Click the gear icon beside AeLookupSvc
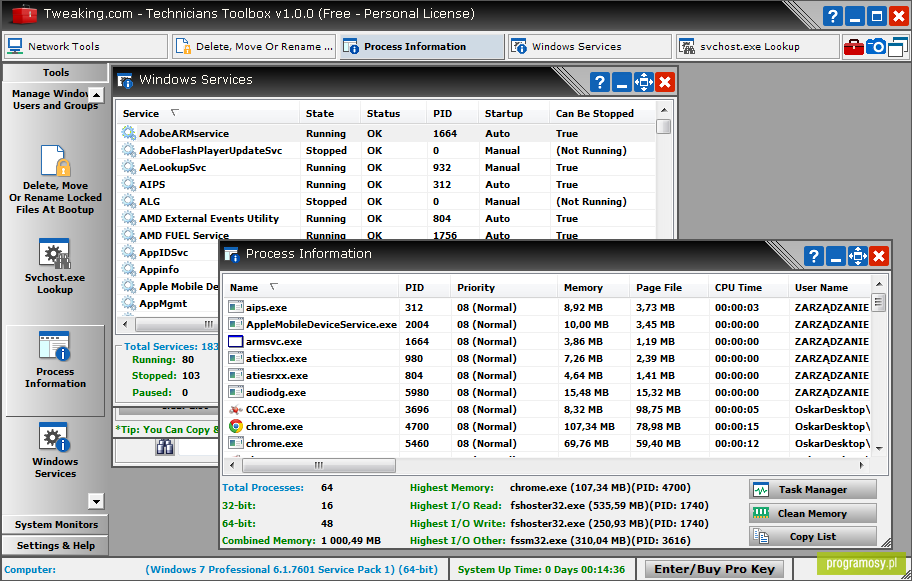The width and height of the screenshot is (912, 581). pyautogui.click(x=128, y=167)
